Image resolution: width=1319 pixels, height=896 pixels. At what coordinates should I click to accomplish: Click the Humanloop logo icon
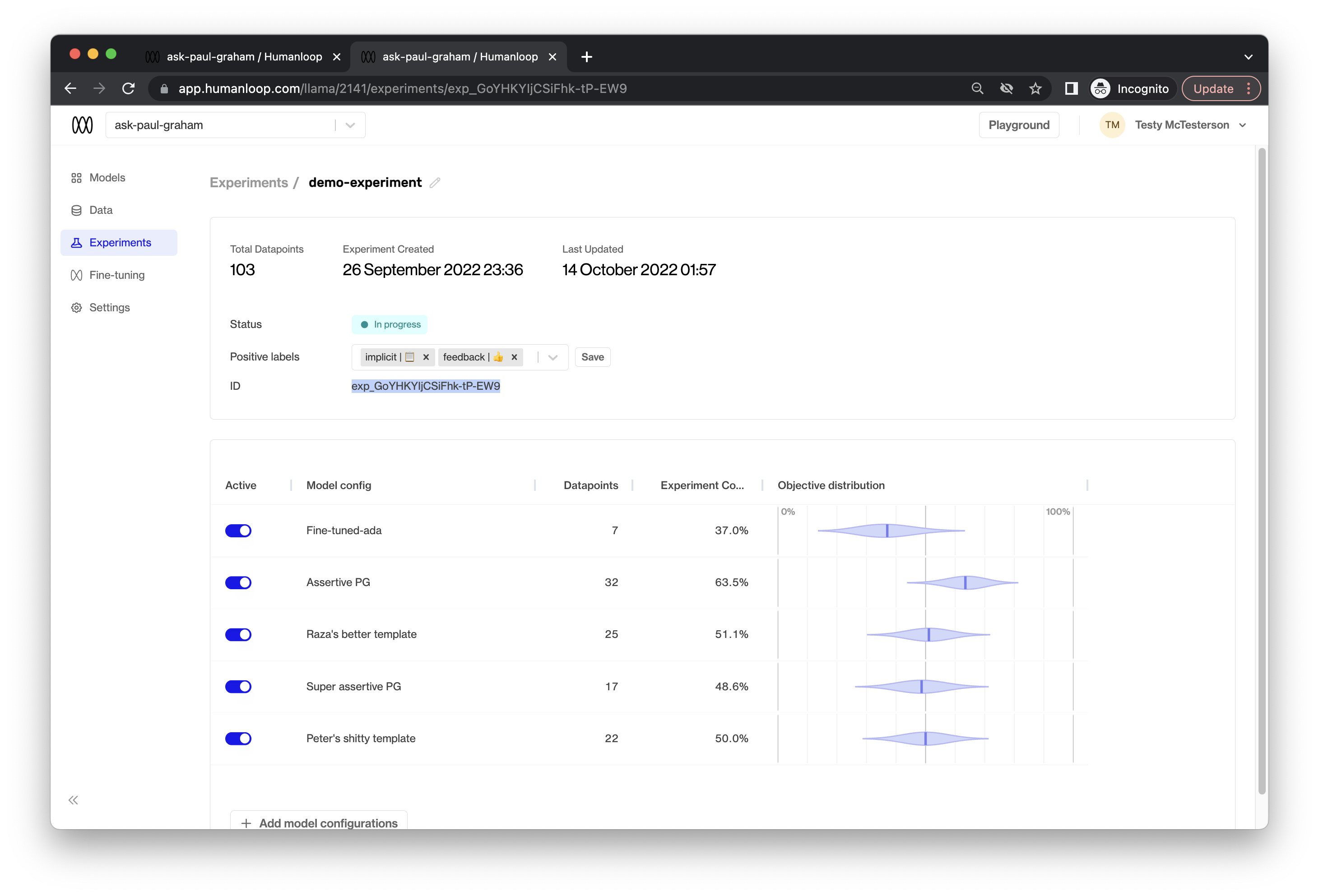(82, 125)
